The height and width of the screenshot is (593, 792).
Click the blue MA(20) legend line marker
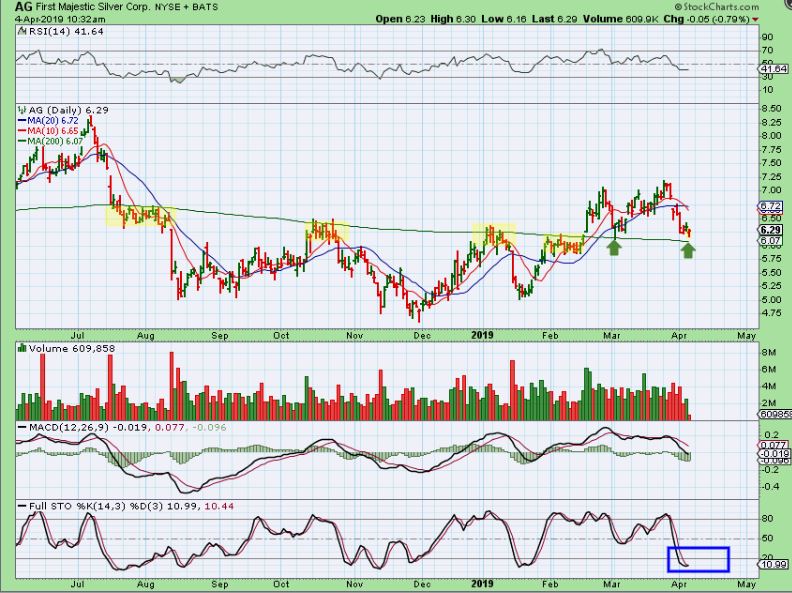coord(22,121)
